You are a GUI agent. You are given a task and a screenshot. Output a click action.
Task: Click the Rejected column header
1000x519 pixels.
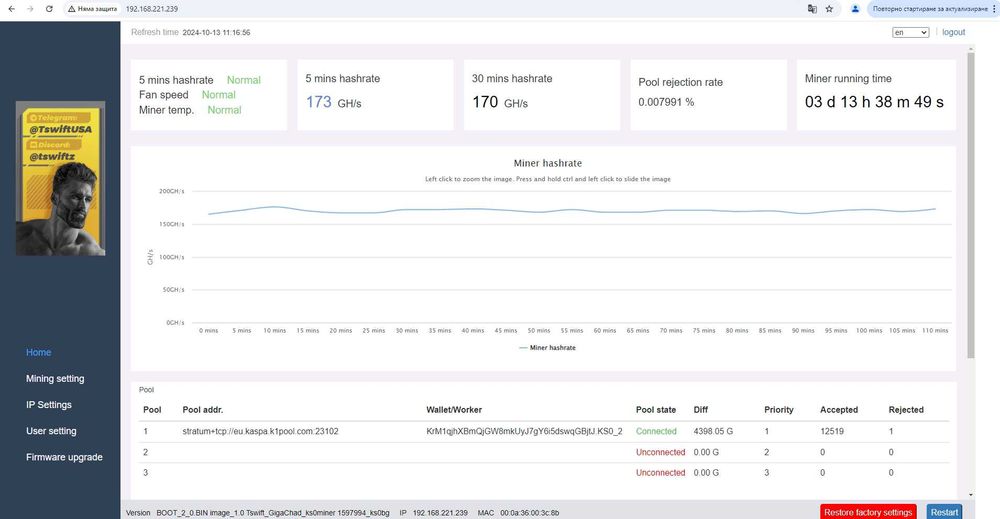coord(906,409)
